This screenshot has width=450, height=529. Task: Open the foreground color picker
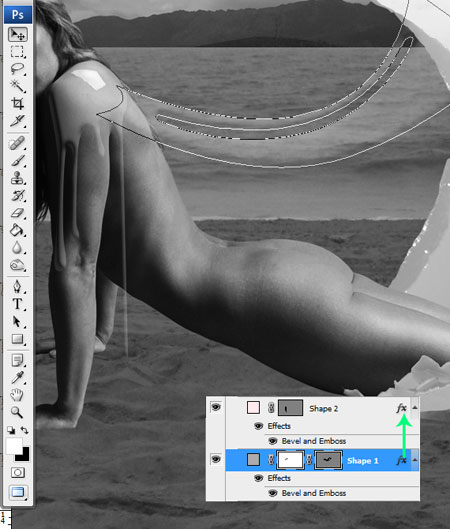coord(14,446)
